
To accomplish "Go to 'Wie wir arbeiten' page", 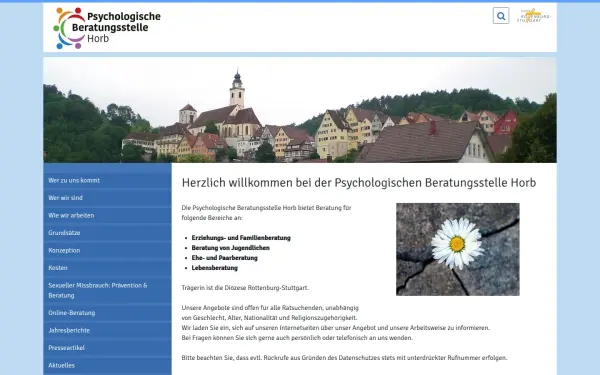I will (108, 215).
